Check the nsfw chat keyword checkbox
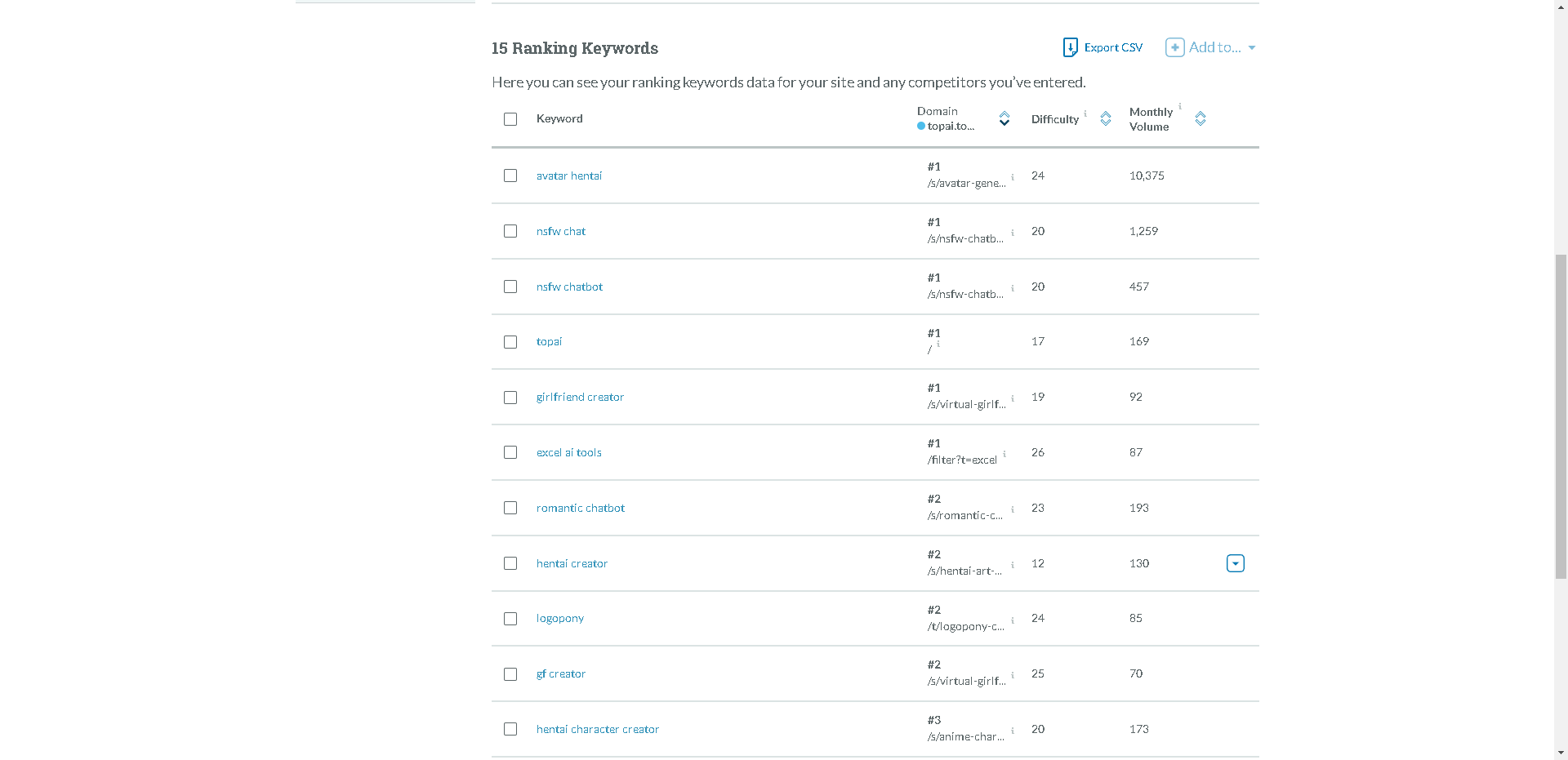The width and height of the screenshot is (1568, 760). pyautogui.click(x=510, y=231)
